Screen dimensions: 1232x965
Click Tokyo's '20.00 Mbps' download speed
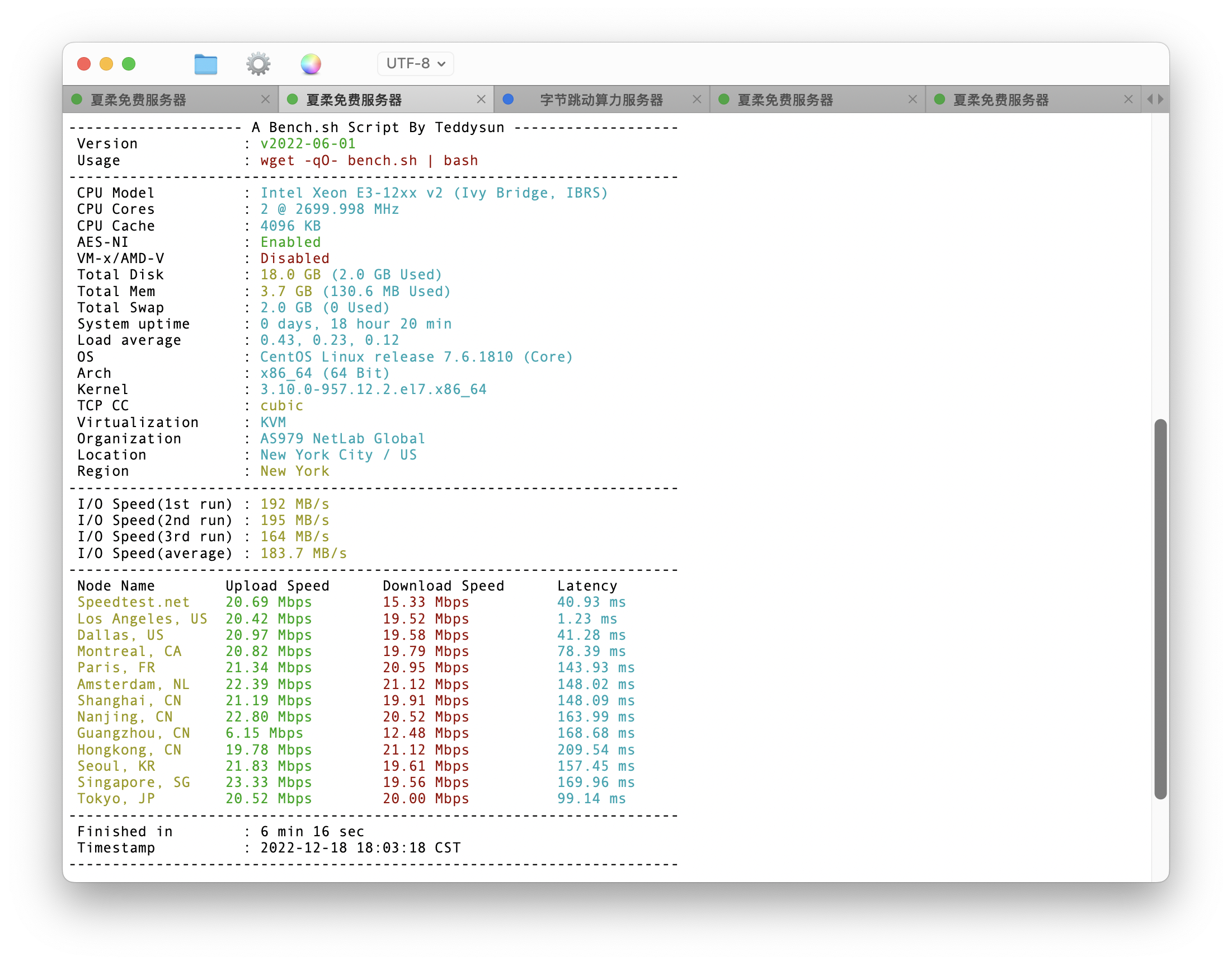coord(426,799)
